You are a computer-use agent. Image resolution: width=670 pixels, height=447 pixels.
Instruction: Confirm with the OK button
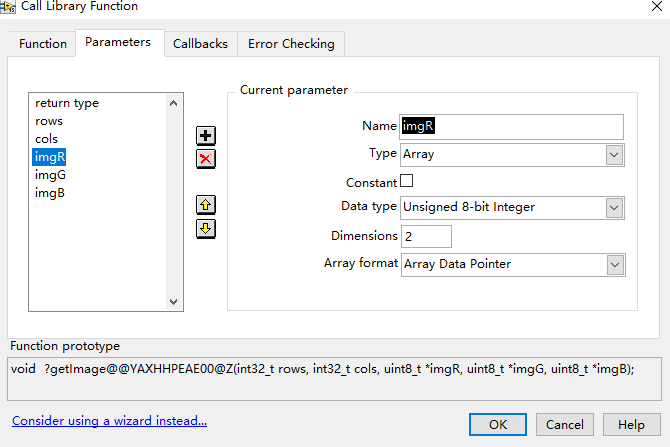pyautogui.click(x=498, y=424)
